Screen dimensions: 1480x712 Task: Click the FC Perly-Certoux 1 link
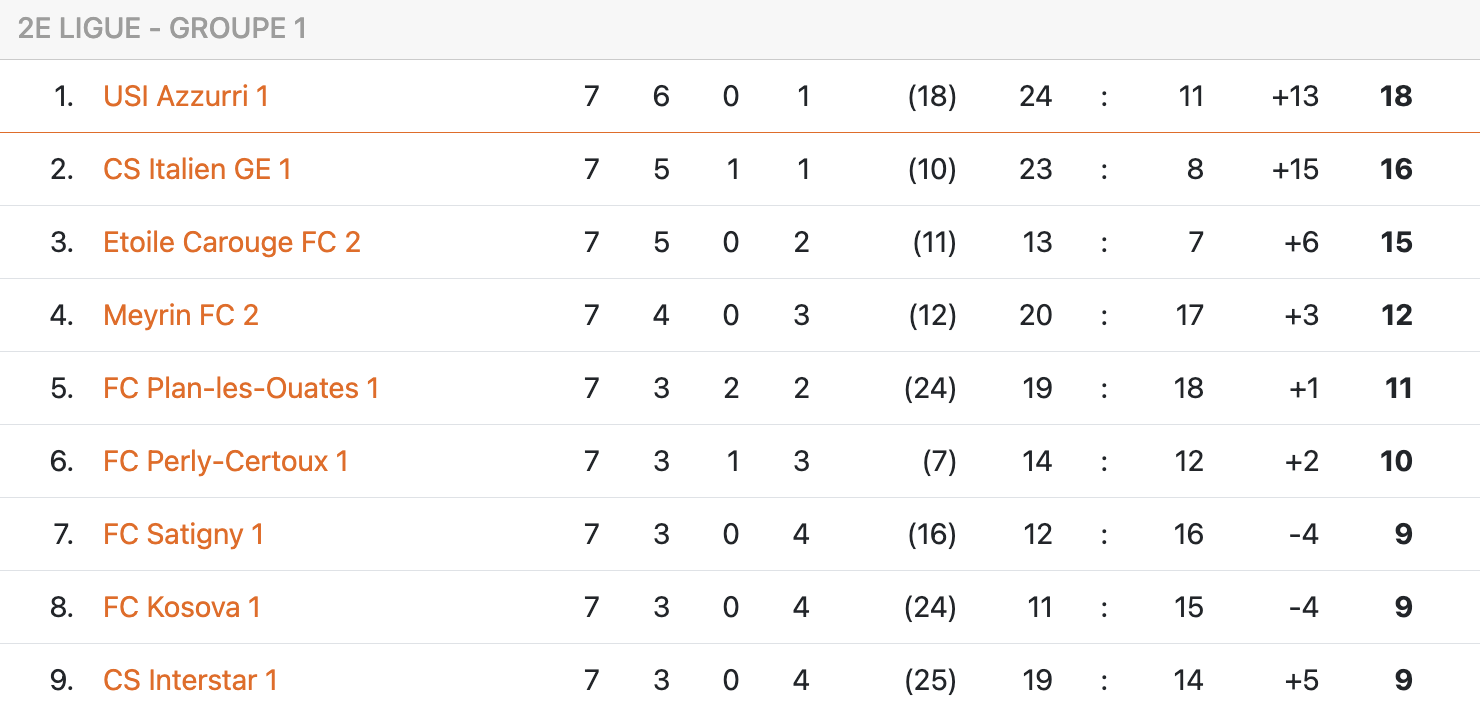(x=226, y=462)
